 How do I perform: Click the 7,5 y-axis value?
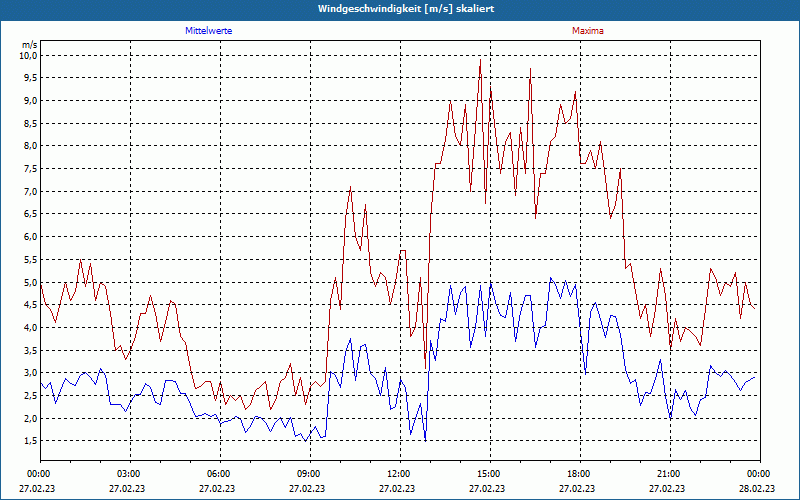31,168
